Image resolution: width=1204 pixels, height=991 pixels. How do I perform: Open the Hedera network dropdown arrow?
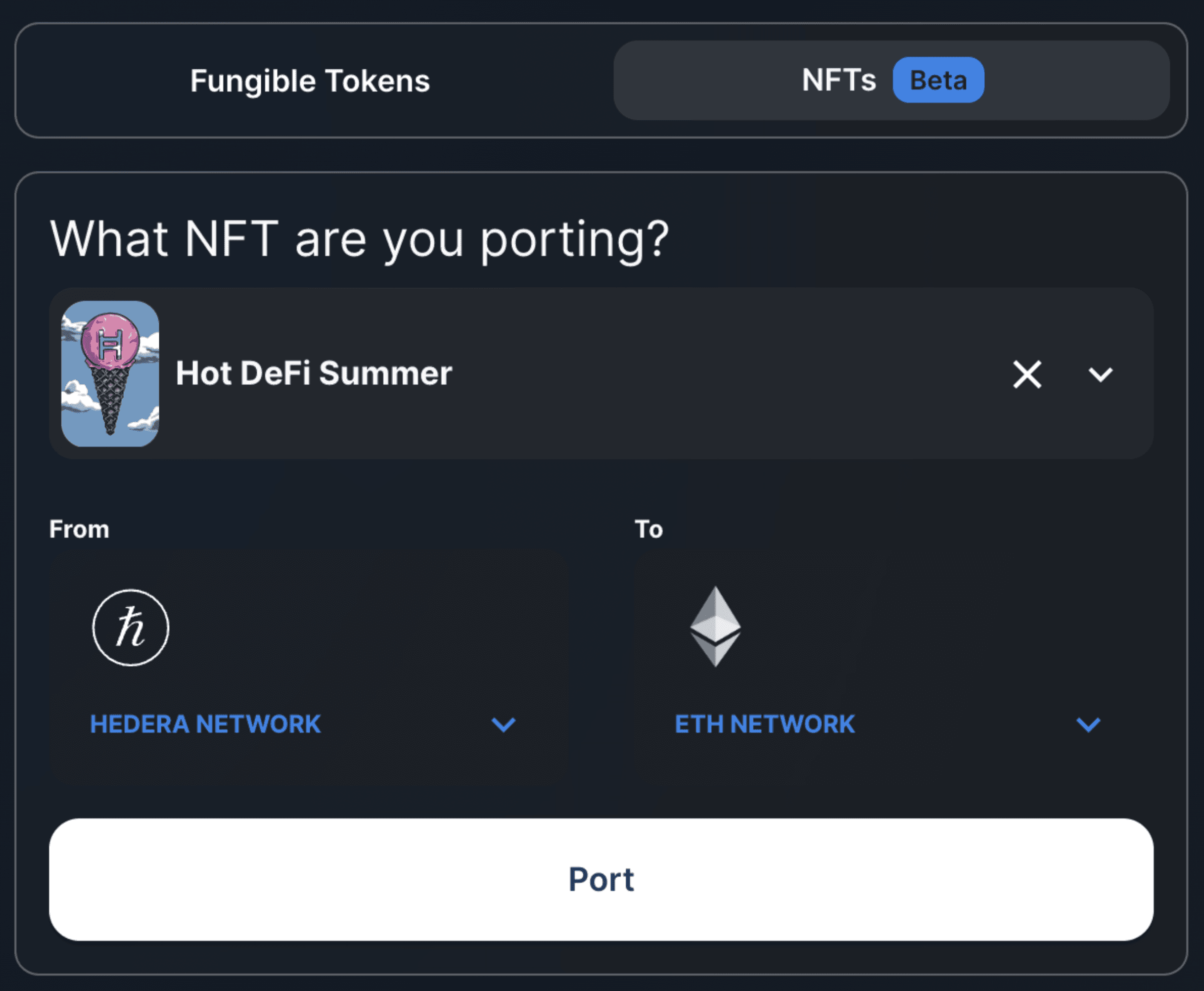click(504, 724)
